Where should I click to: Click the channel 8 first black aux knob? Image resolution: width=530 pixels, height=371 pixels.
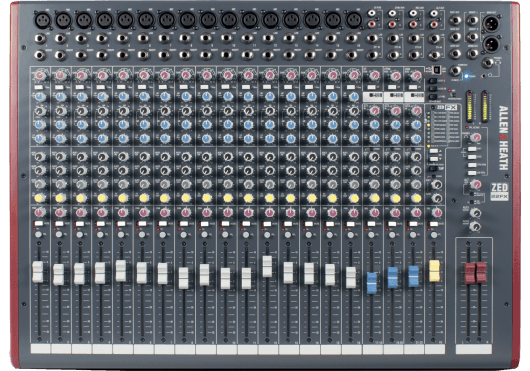[x=186, y=157]
